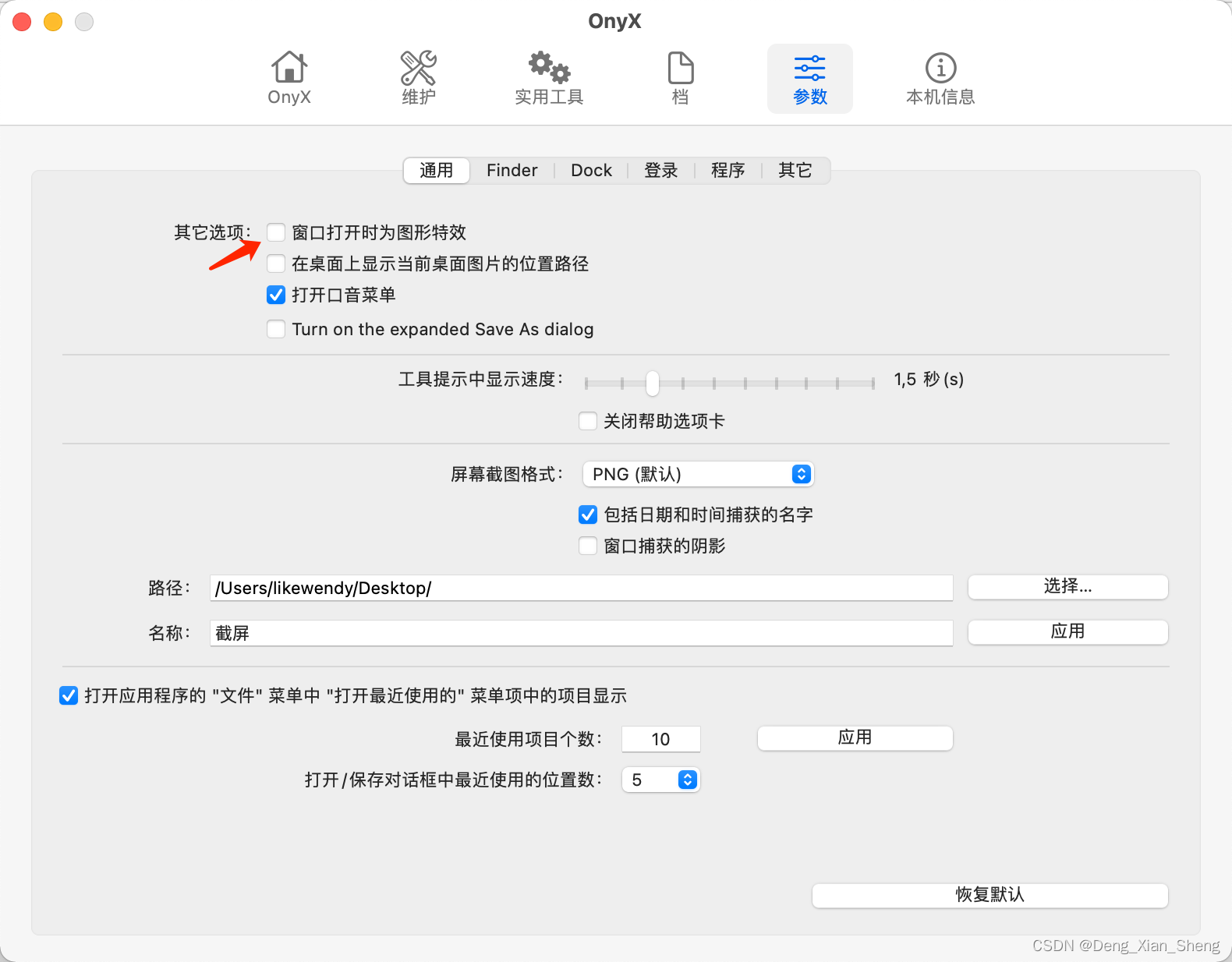Click the 最近使用项目个数: label
The width and height of the screenshot is (1232, 962).
point(529,739)
